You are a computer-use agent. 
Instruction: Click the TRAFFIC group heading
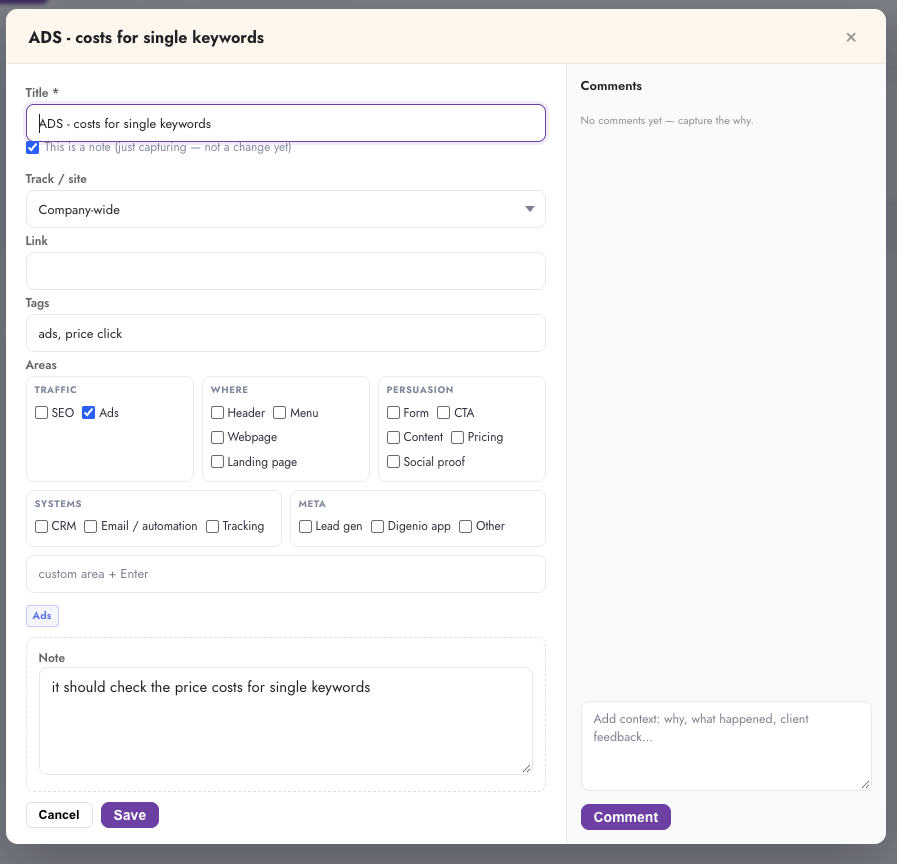[x=55, y=390]
